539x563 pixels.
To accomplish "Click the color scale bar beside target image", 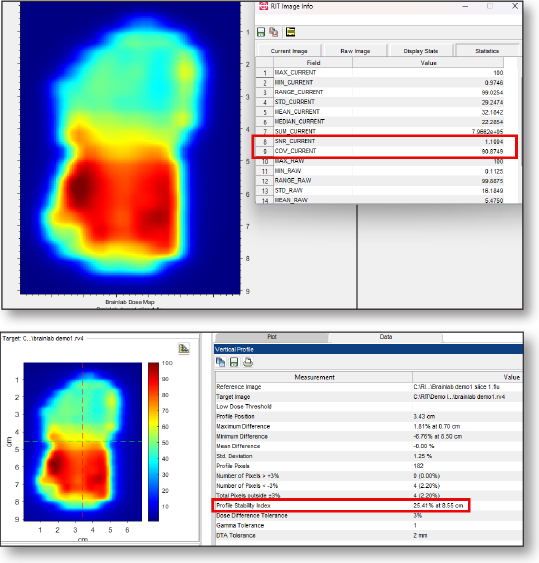I will point(153,442).
